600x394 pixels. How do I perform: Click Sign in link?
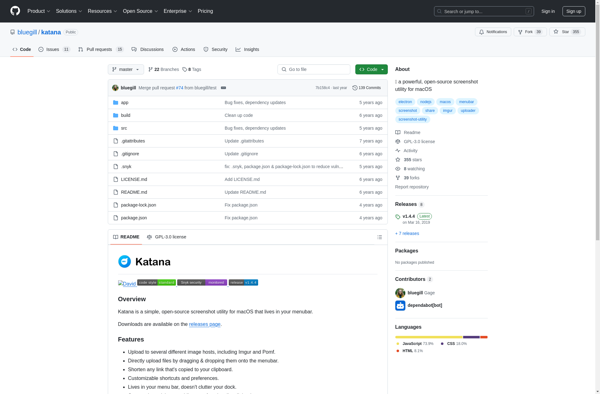point(548,11)
